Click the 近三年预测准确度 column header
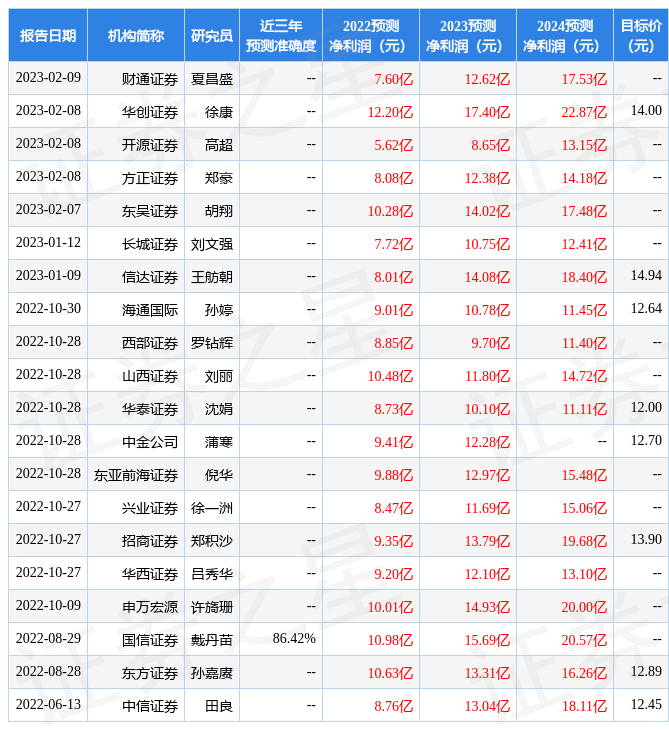Image resolution: width=669 pixels, height=730 pixels. [x=281, y=35]
